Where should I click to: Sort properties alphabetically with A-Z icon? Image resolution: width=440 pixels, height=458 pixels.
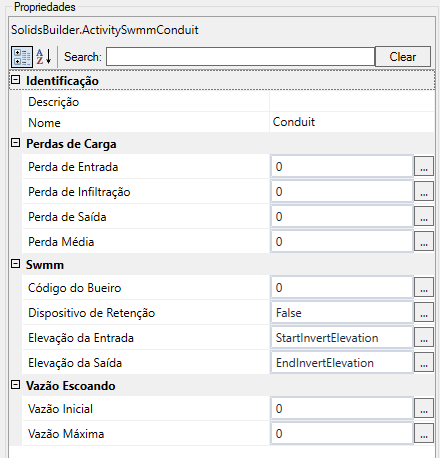[x=44, y=57]
